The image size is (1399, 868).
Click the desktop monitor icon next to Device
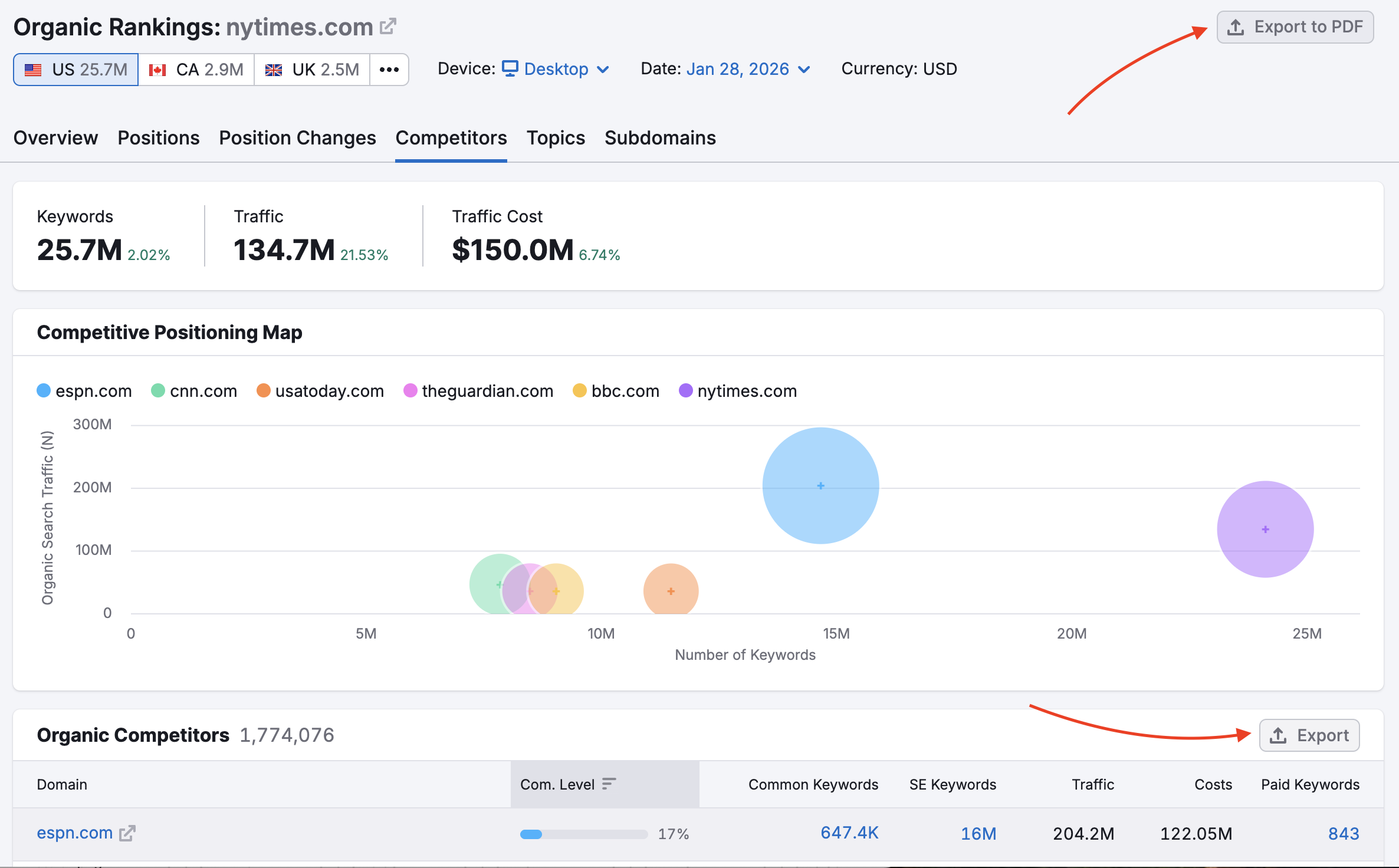(510, 69)
